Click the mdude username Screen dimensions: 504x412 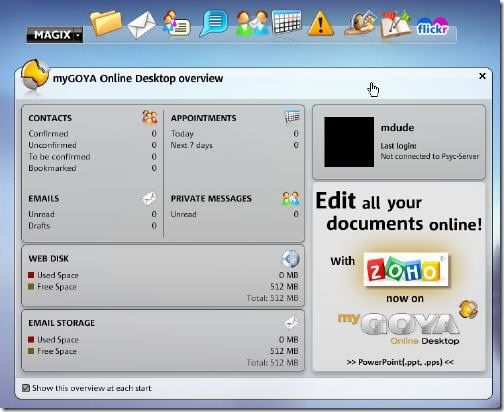(x=397, y=128)
